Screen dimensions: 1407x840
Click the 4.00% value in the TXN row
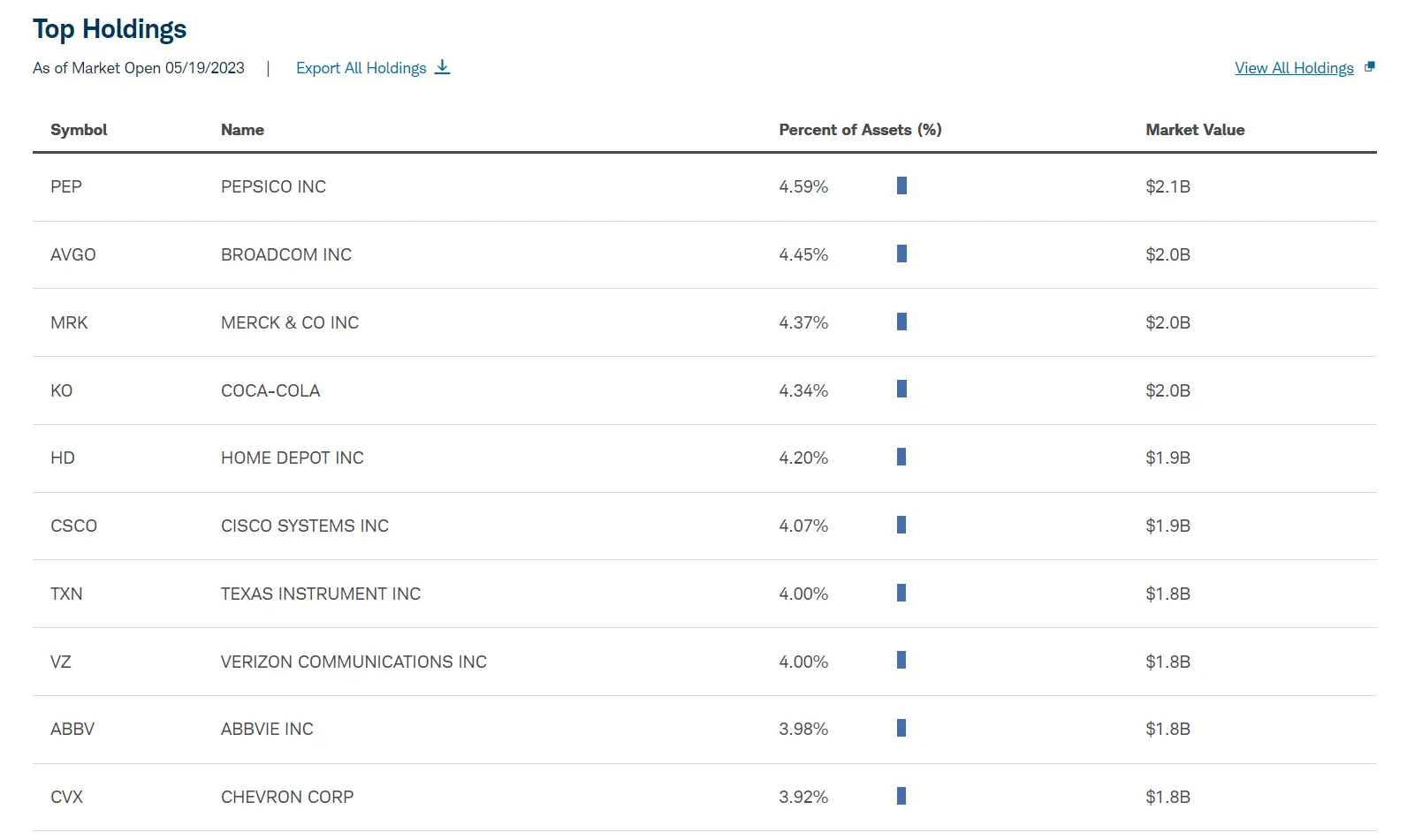click(803, 594)
